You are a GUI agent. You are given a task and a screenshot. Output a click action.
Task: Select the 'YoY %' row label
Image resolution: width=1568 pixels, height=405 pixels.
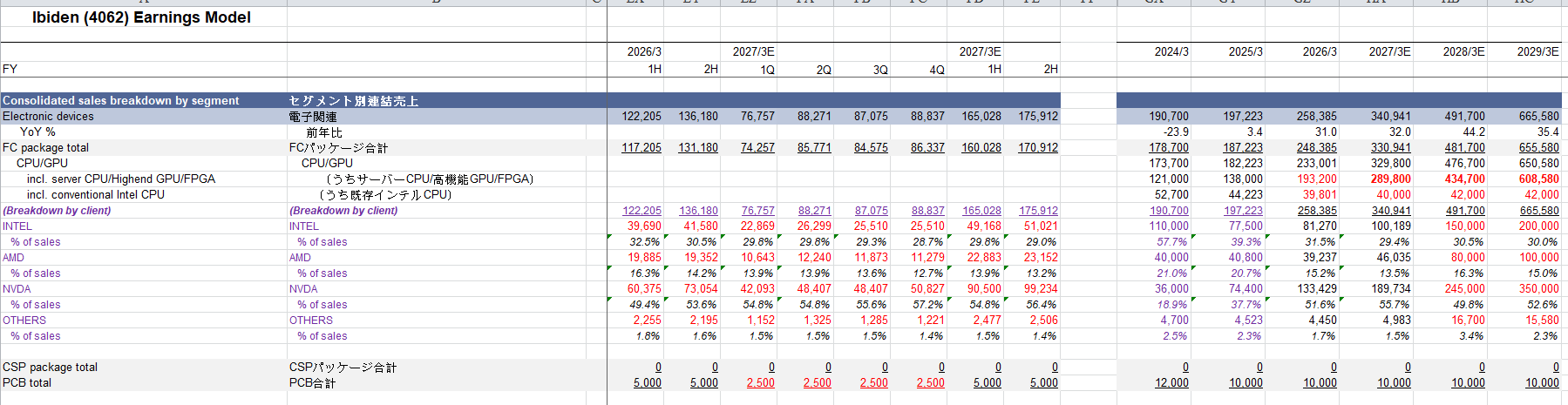pos(37,132)
